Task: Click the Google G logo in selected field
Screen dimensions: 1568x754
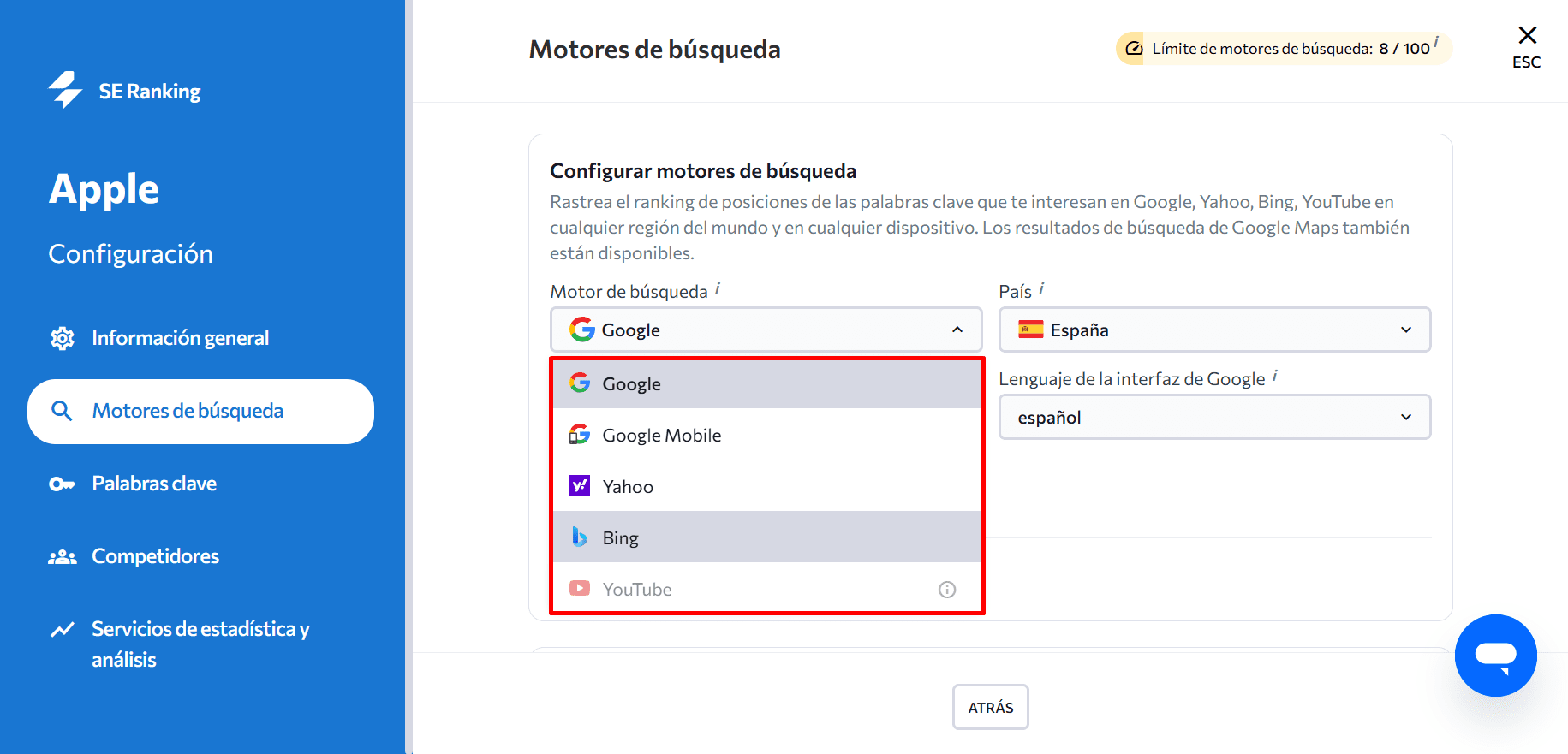Action: point(582,330)
